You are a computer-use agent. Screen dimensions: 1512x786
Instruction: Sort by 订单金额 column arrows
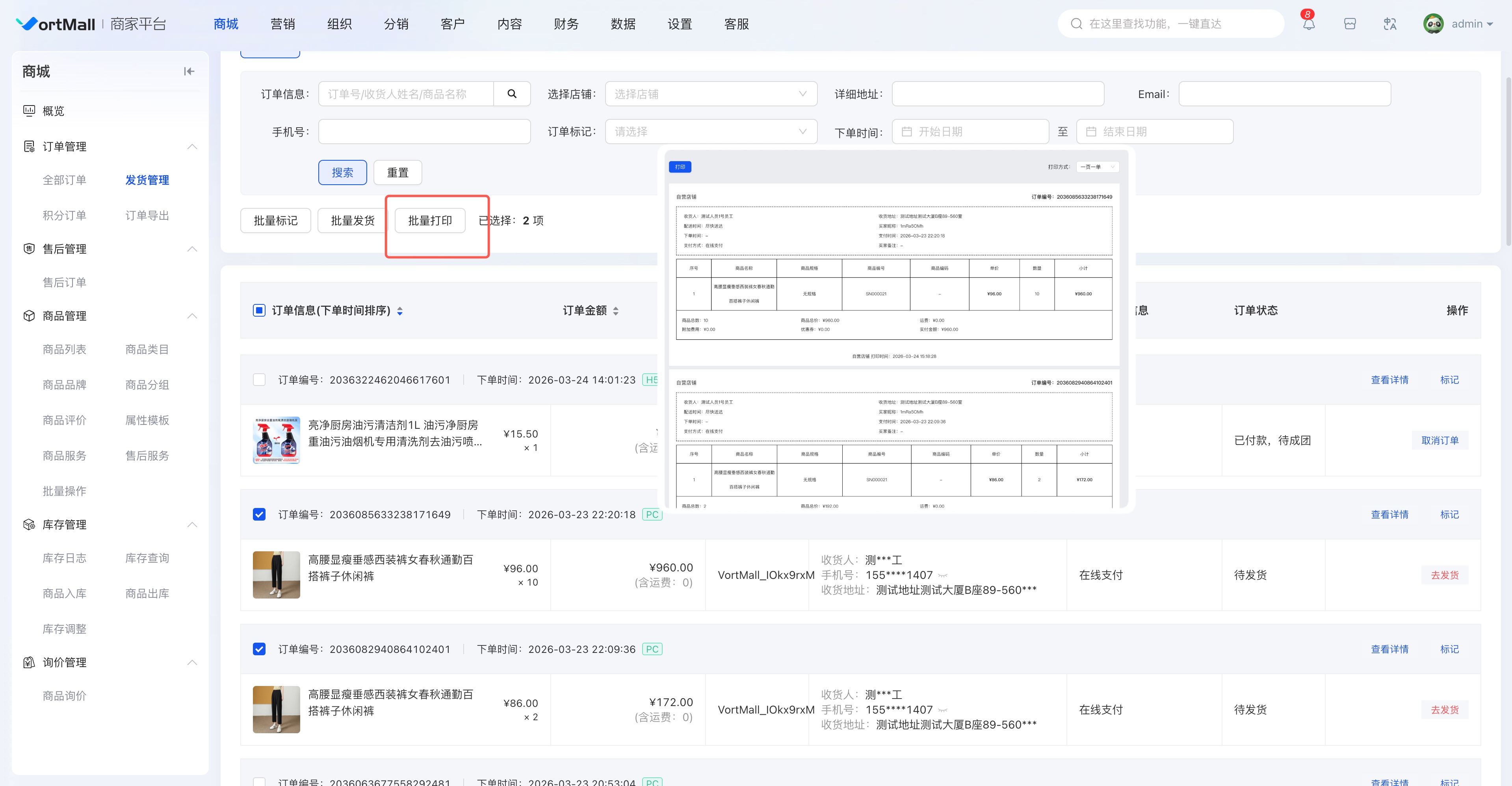[x=616, y=311]
